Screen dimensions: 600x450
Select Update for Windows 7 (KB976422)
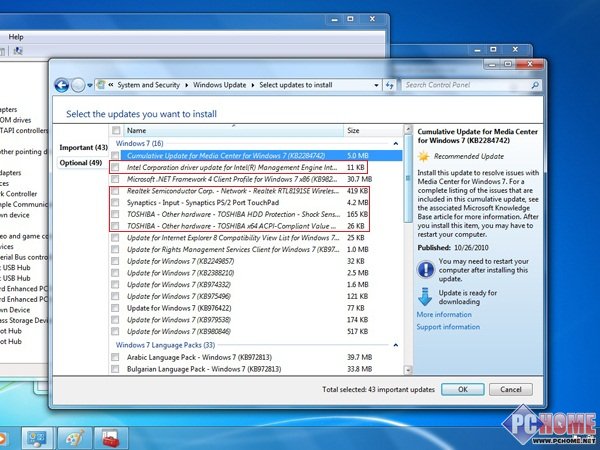coord(255,308)
